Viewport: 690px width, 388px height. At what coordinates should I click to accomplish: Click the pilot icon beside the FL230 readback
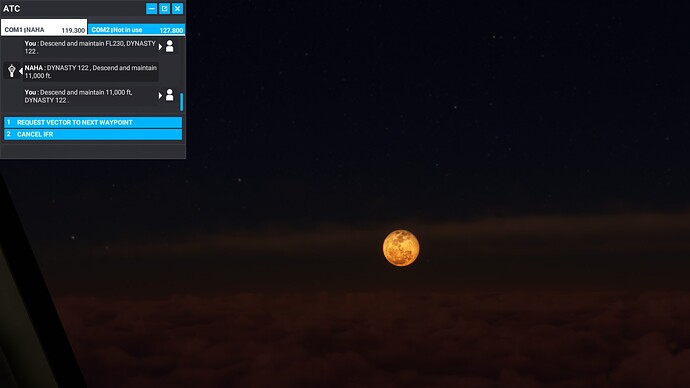[x=169, y=46]
